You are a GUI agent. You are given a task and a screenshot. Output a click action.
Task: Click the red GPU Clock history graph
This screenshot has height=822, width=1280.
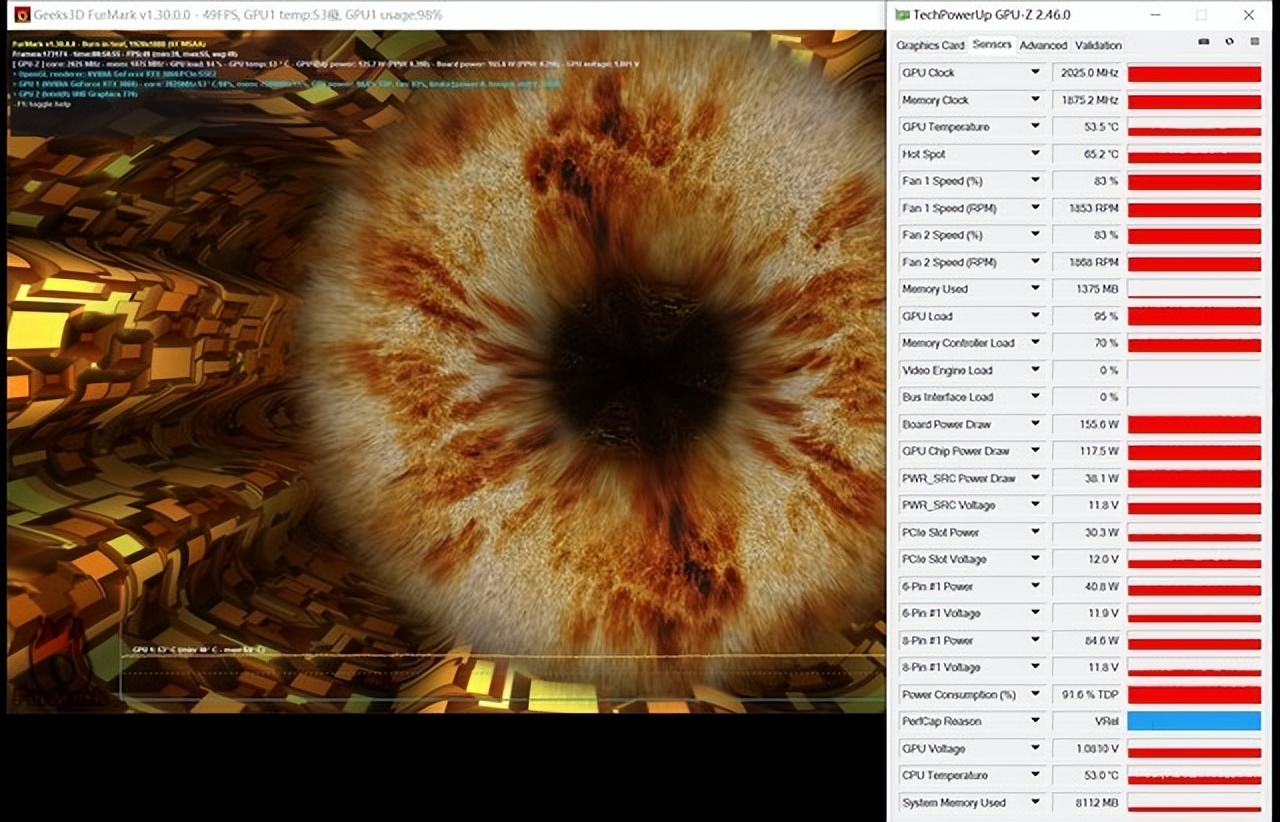click(1194, 73)
